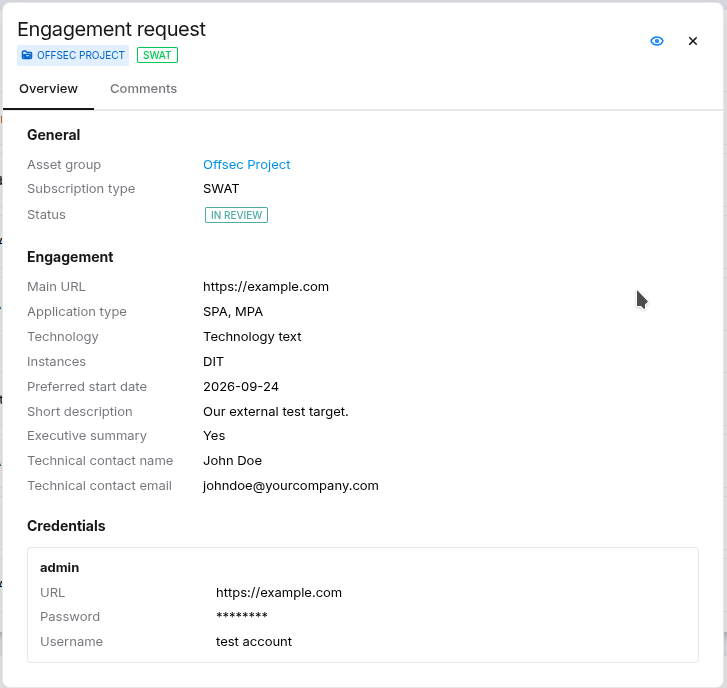Switch to the Comments tab
This screenshot has height=688, width=727.
(x=143, y=89)
